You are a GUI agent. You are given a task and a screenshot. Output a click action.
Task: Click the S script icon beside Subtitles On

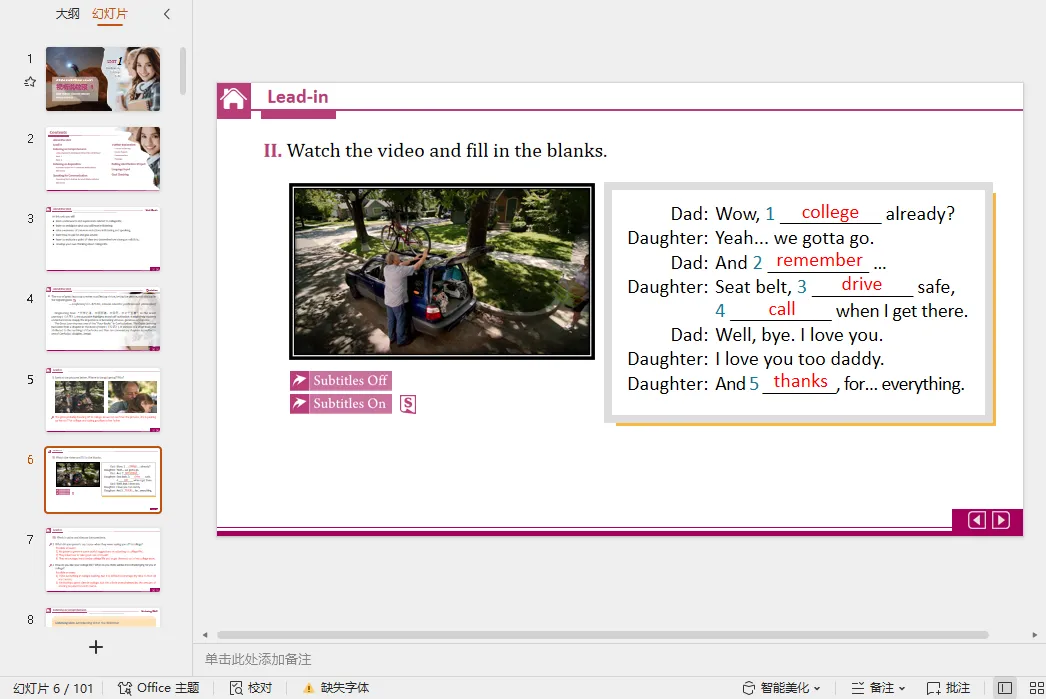click(x=408, y=404)
